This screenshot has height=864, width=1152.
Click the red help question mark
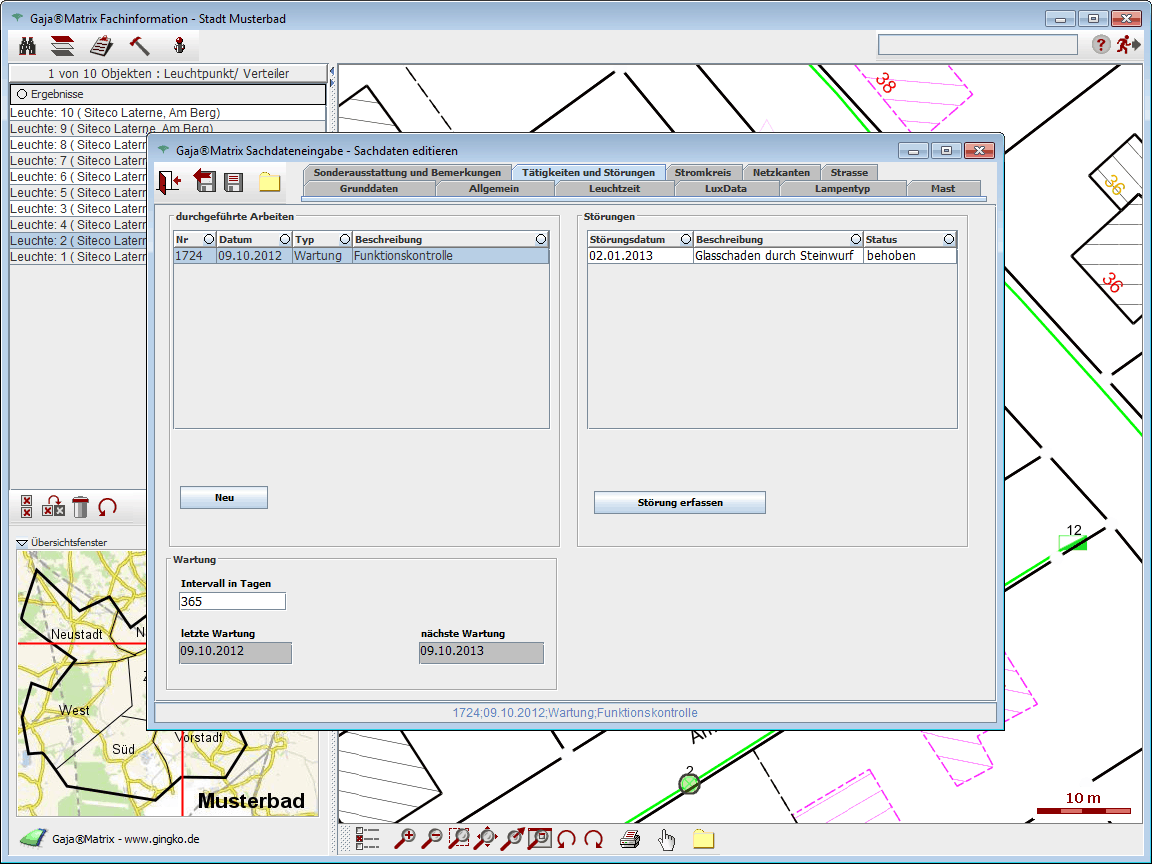(x=1100, y=44)
